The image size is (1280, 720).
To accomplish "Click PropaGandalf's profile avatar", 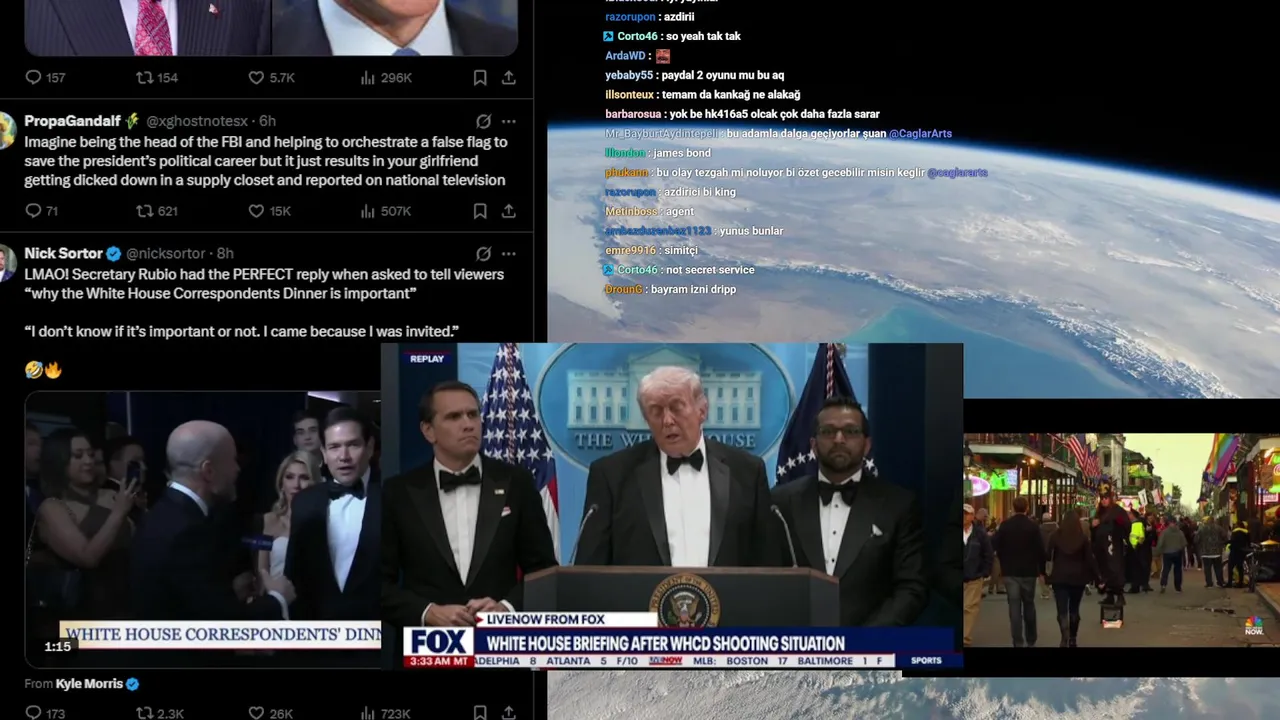I will coord(7,130).
